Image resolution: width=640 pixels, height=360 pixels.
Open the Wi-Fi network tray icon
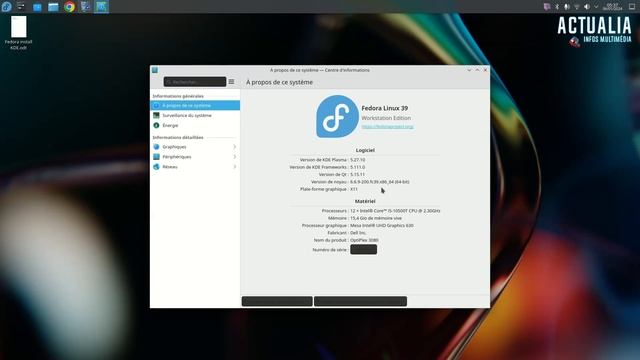point(577,7)
